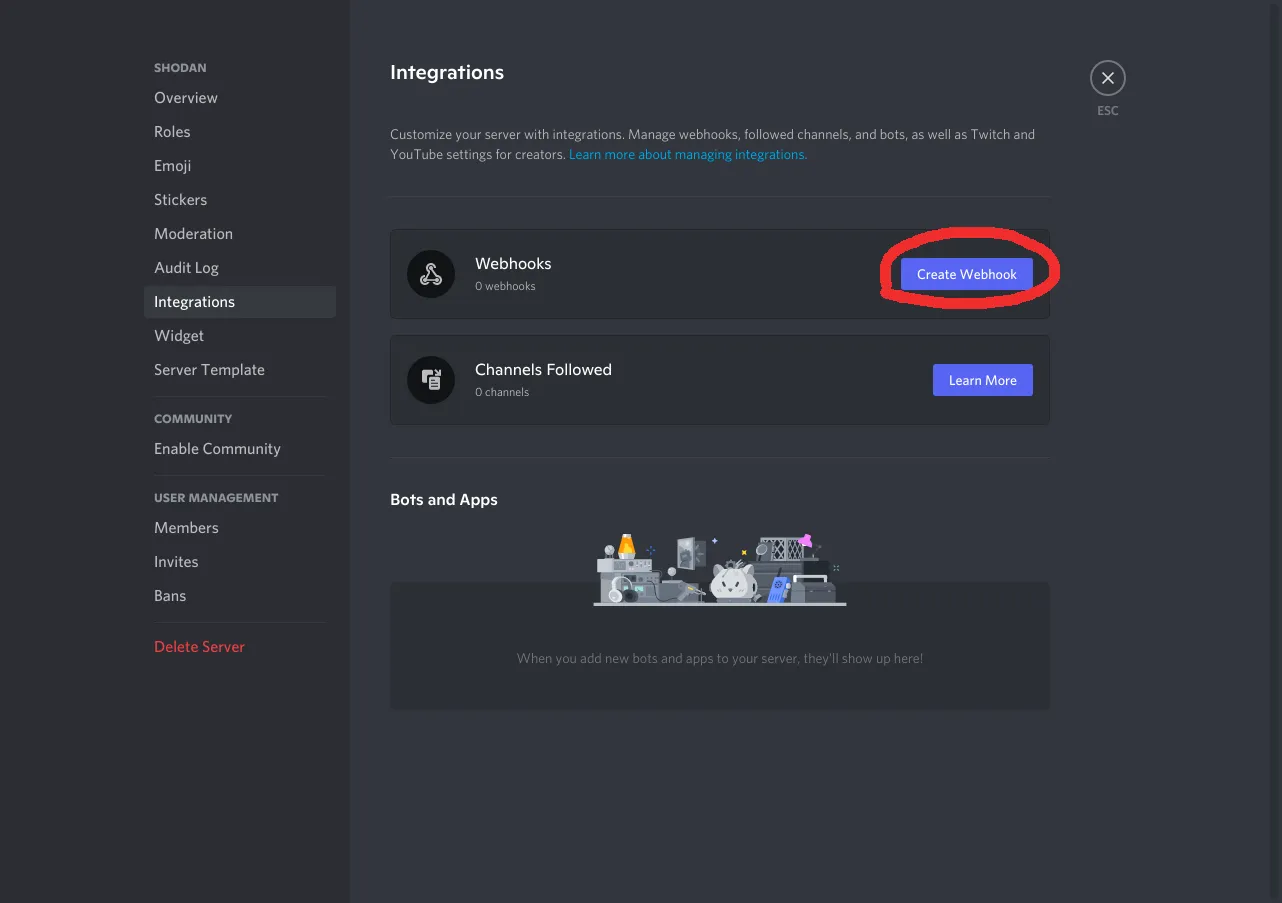View the Members list

(x=186, y=527)
